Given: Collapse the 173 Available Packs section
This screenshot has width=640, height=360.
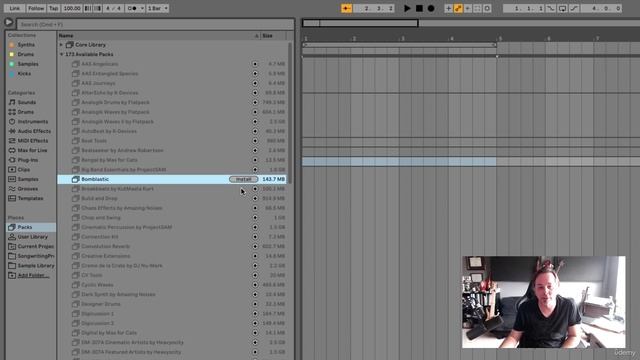Looking at the screenshot, I should 61,54.
